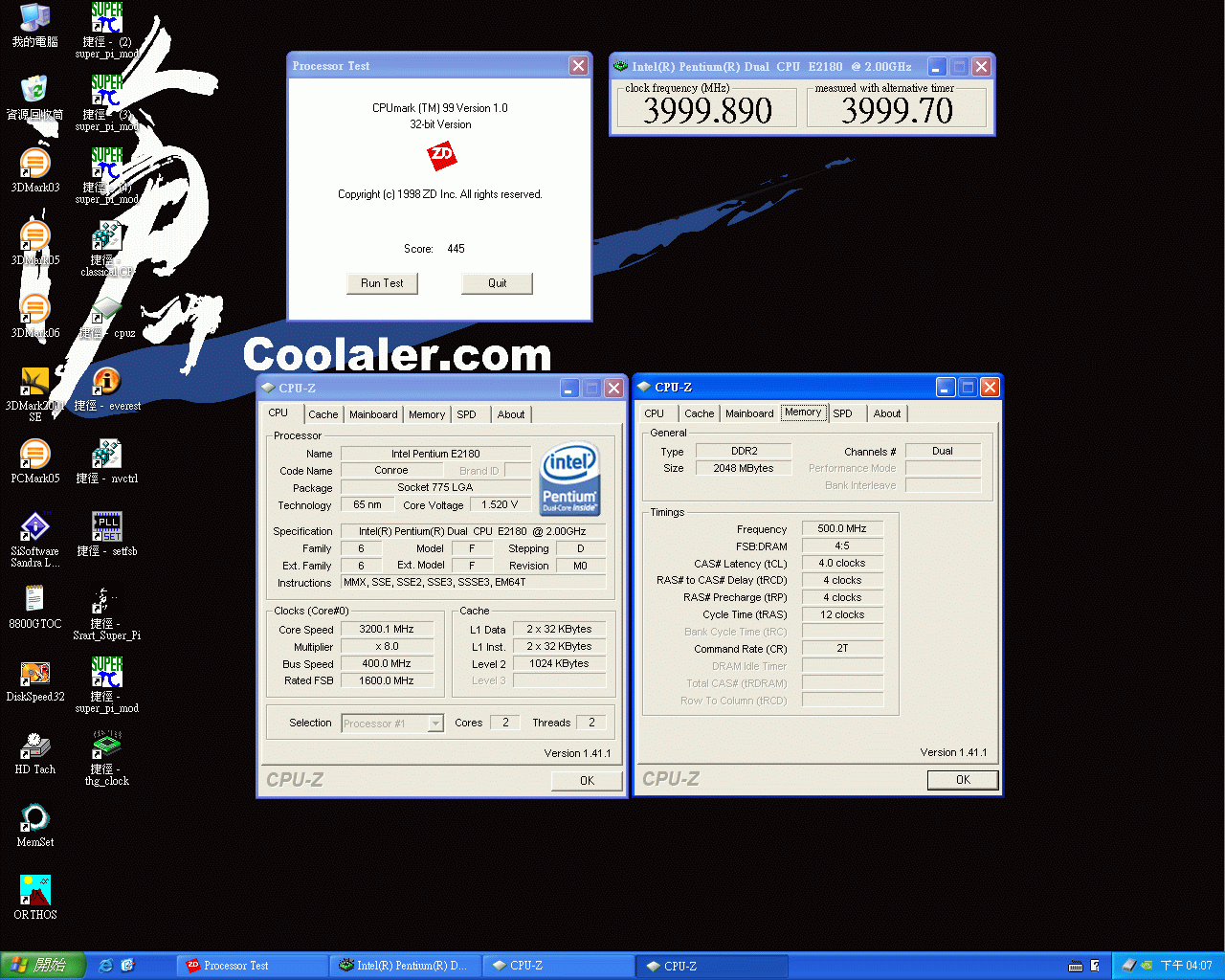Click Quit in Processor Test window
This screenshot has width=1225, height=980.
click(498, 283)
